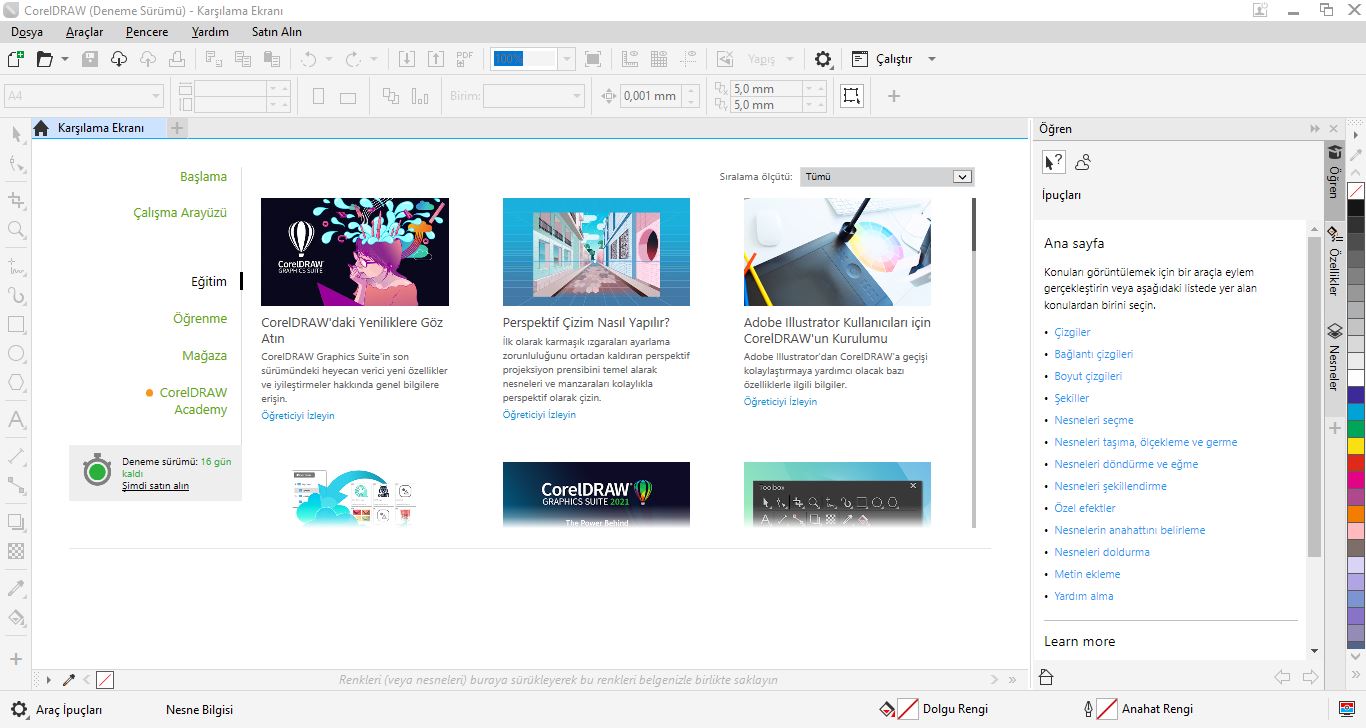
Task: Open the Özellikler docker tab
Action: [1333, 262]
